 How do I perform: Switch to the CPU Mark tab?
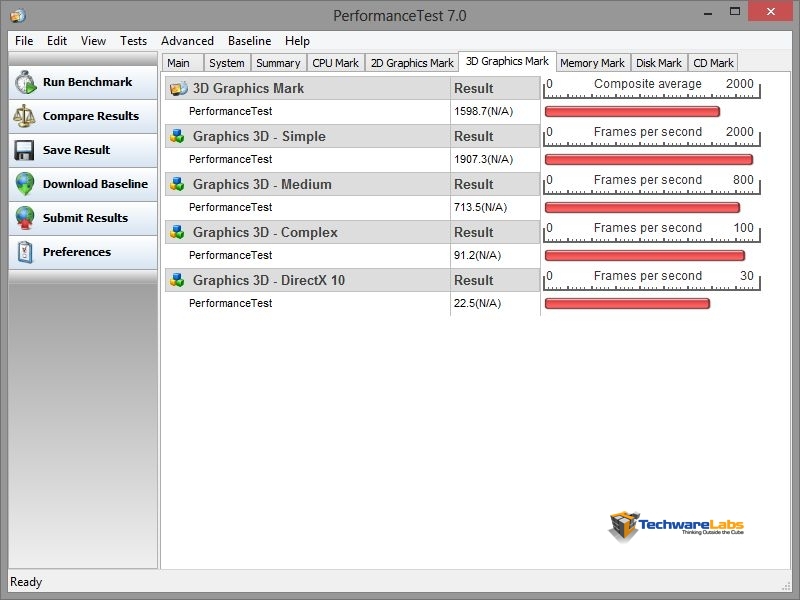tap(336, 63)
